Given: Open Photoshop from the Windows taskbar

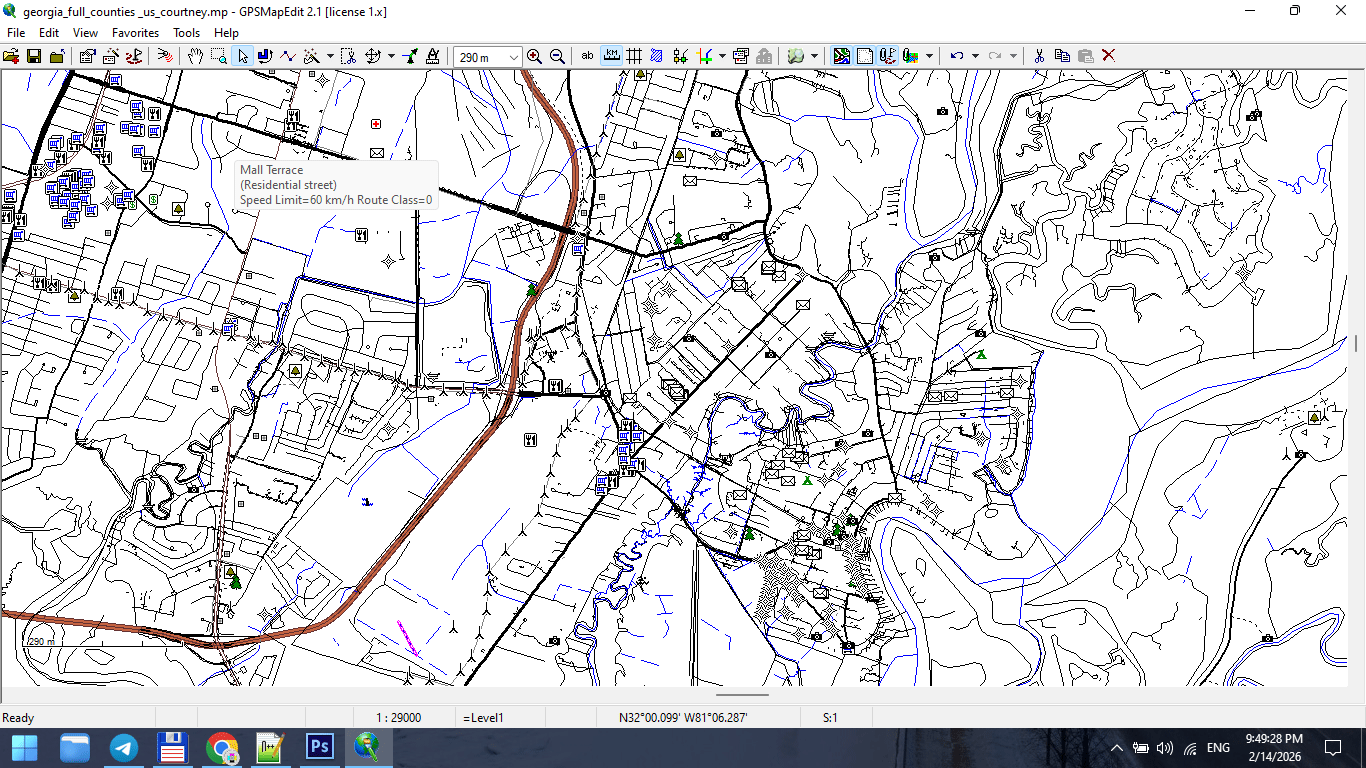Looking at the screenshot, I should pyautogui.click(x=319, y=746).
